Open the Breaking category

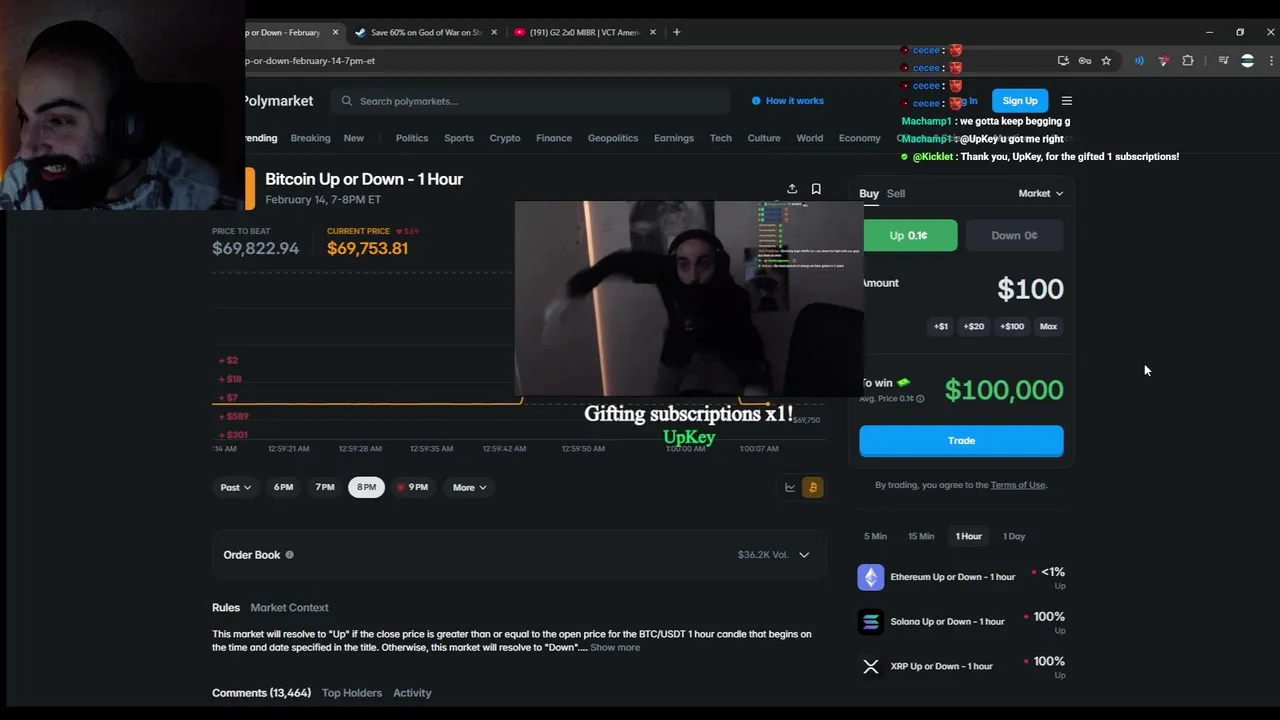click(x=310, y=138)
